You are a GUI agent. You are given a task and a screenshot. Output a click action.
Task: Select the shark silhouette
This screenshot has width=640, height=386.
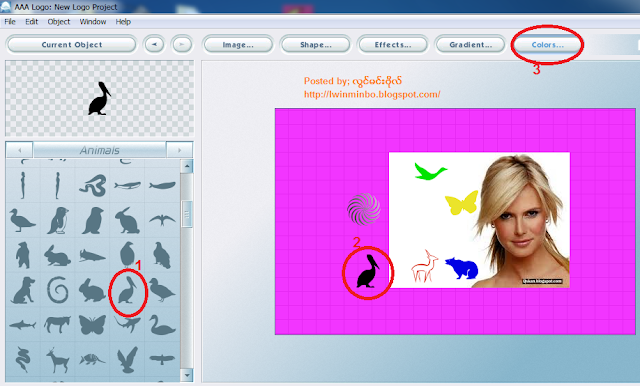[22, 325]
